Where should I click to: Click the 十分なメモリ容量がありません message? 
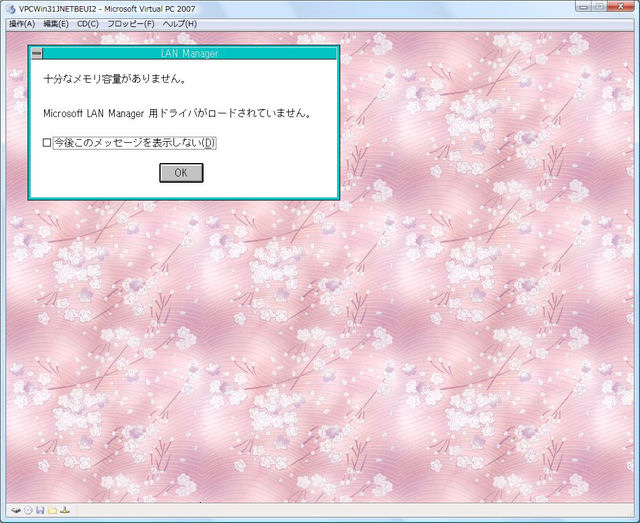coord(115,79)
